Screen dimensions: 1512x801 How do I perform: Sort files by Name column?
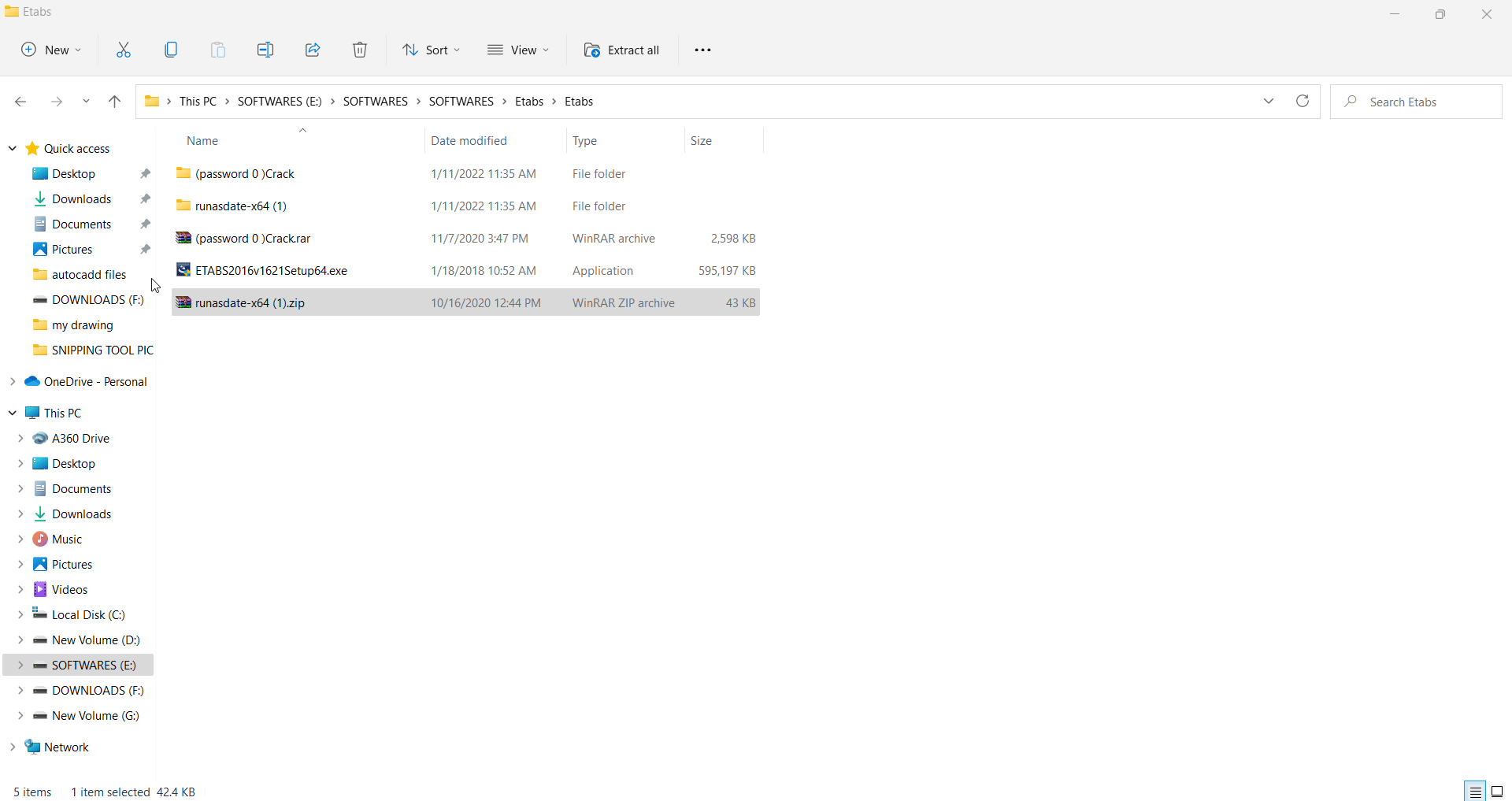pos(202,140)
